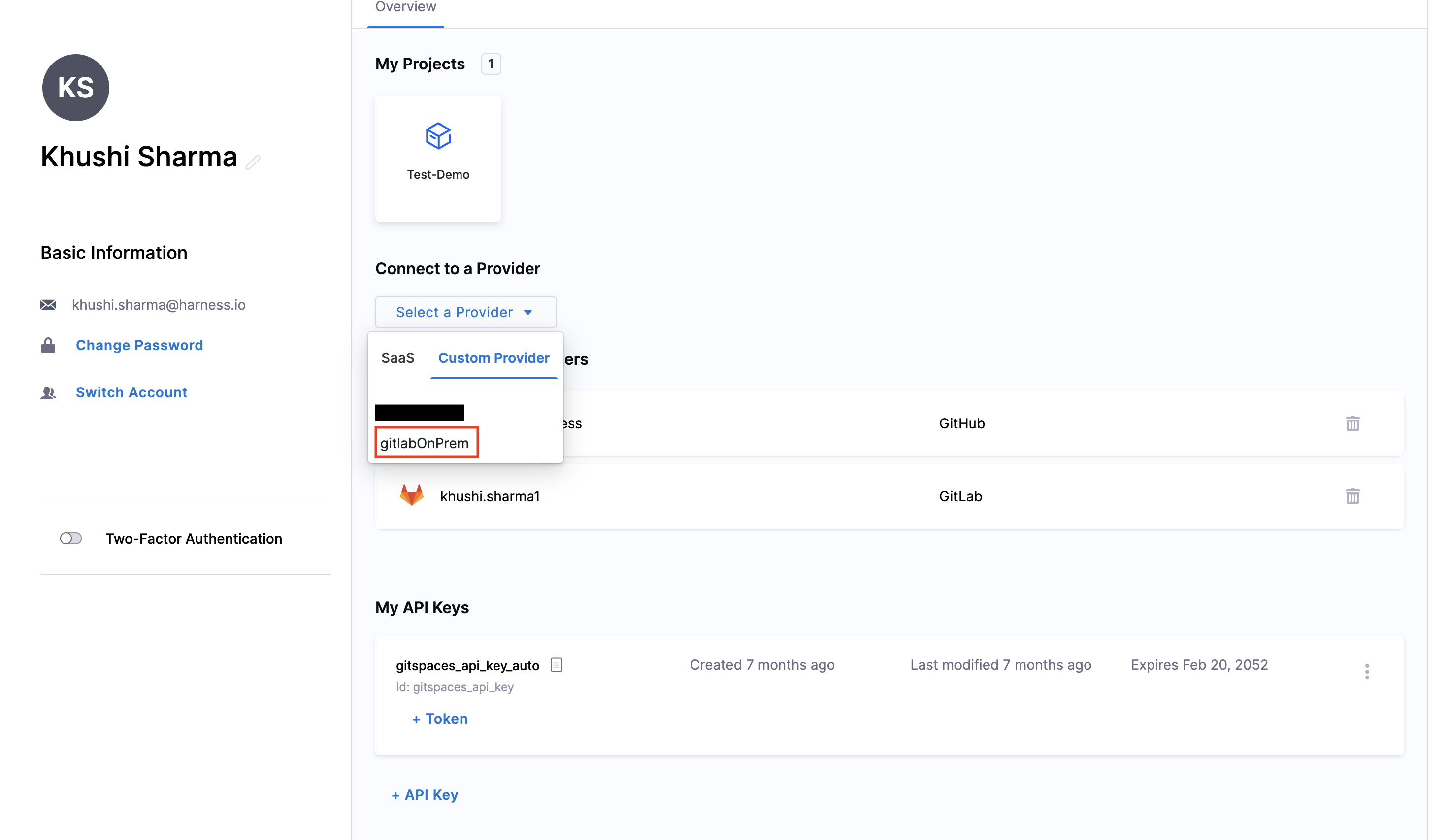Click the Change Password link
Viewport: 1448px width, 840px height.
click(x=139, y=345)
